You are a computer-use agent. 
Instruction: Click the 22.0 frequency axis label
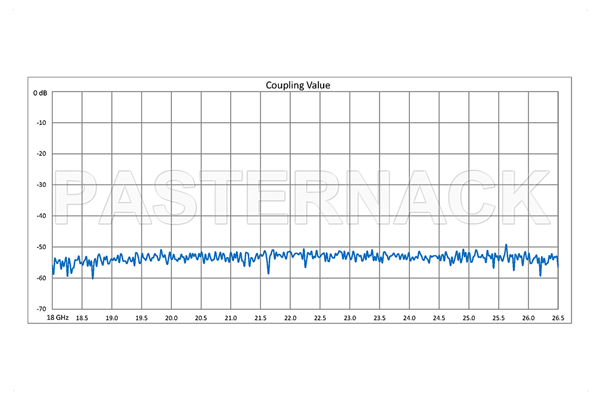[290, 317]
